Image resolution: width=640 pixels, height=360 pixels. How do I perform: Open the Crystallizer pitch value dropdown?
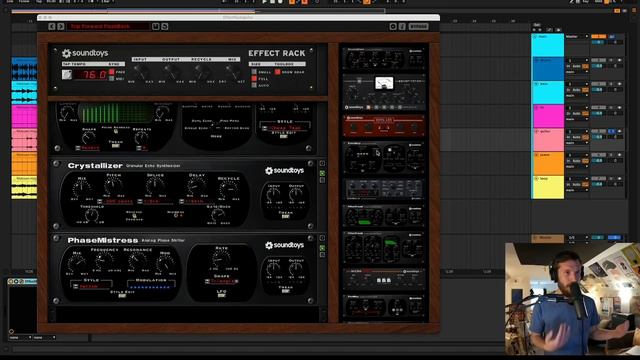(116, 202)
